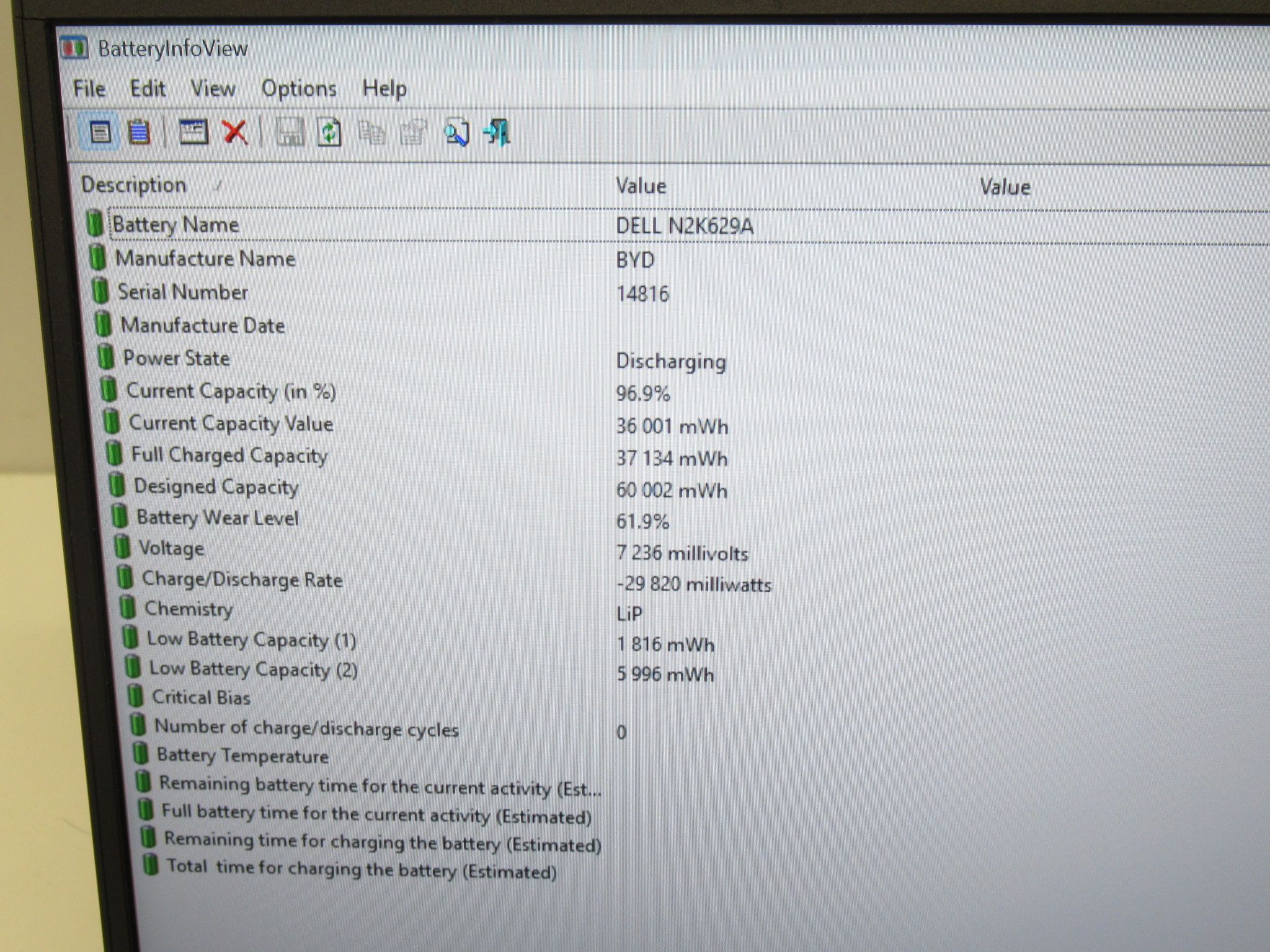Click the 36 001 mWh value
The image size is (1270, 952).
[672, 426]
